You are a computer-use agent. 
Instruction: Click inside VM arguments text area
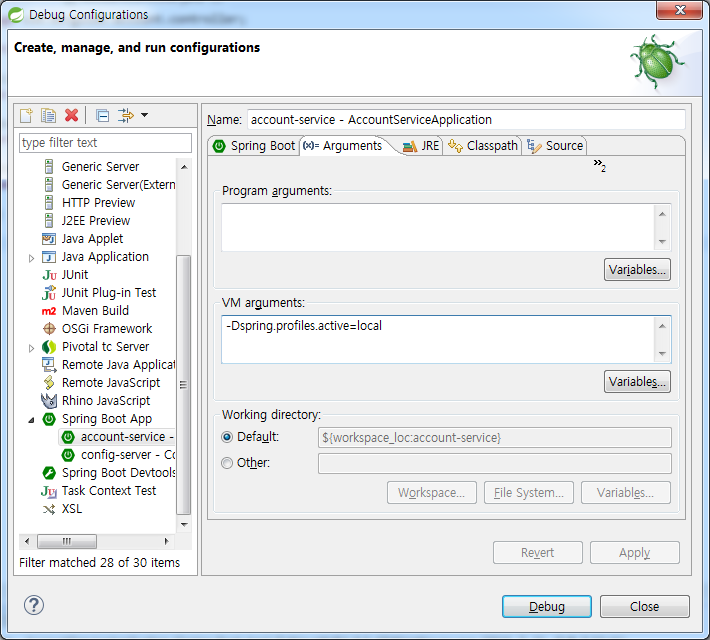(438, 339)
